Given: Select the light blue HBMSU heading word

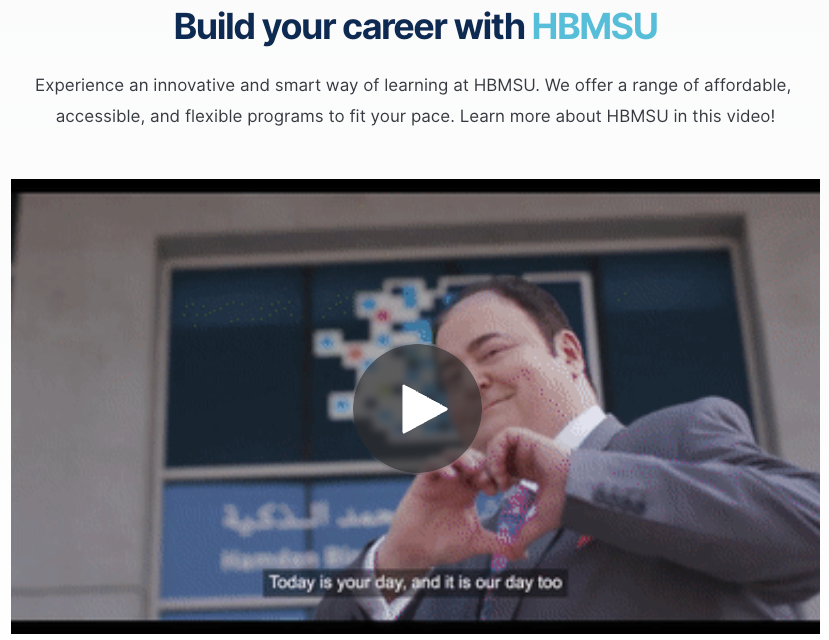Looking at the screenshot, I should (594, 25).
